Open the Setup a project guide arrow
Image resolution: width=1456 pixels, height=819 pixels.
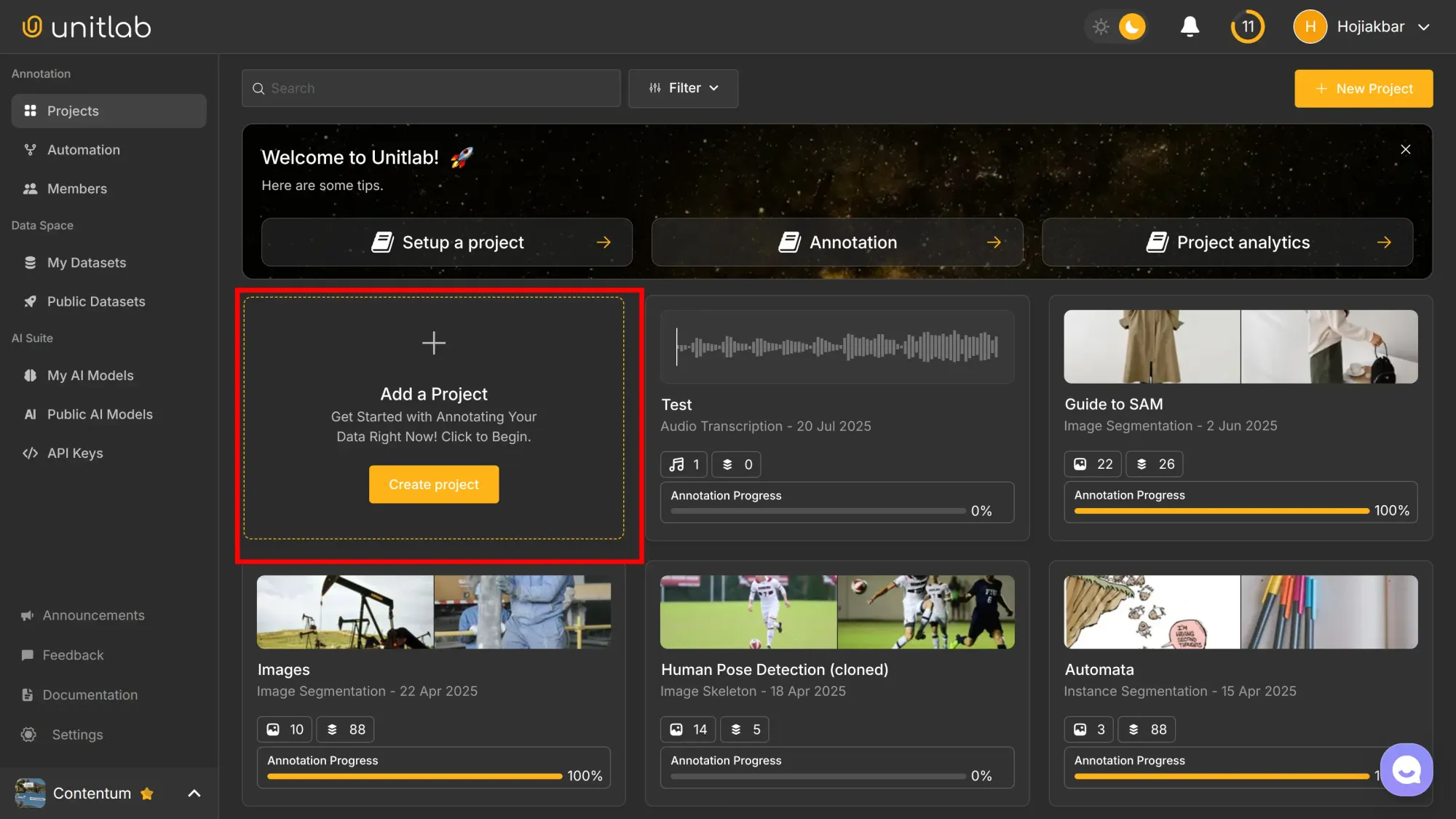pos(604,242)
